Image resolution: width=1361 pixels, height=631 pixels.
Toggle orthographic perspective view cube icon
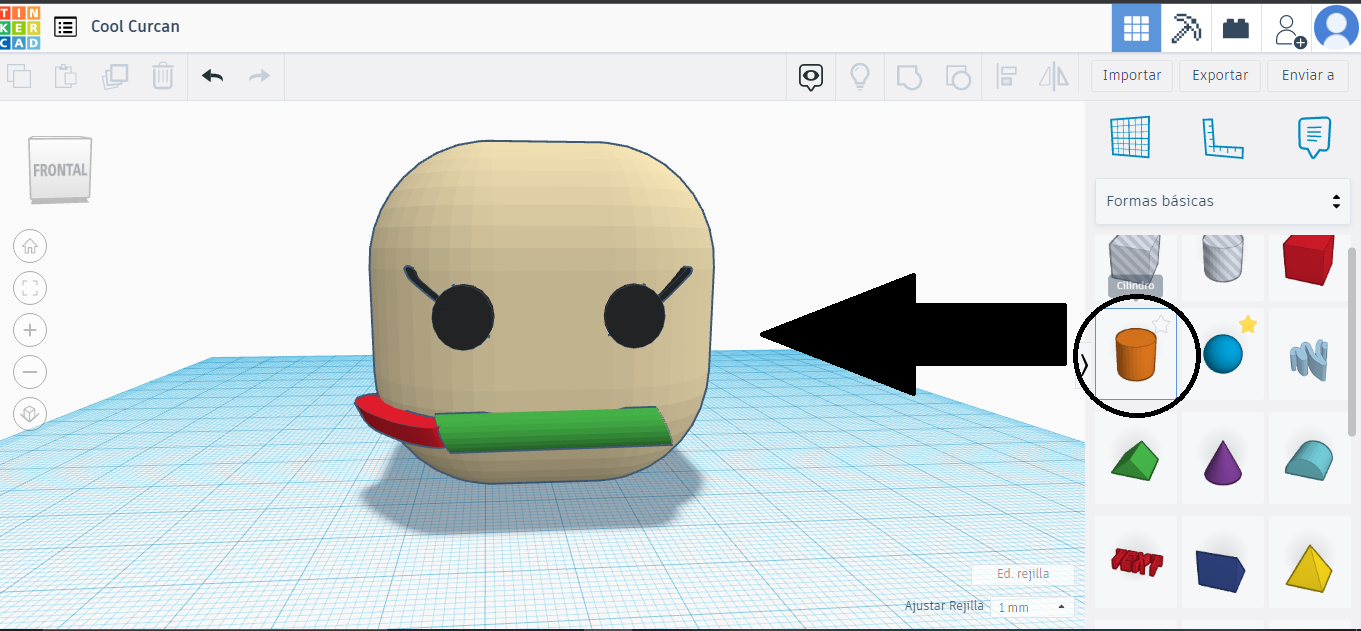(x=30, y=414)
